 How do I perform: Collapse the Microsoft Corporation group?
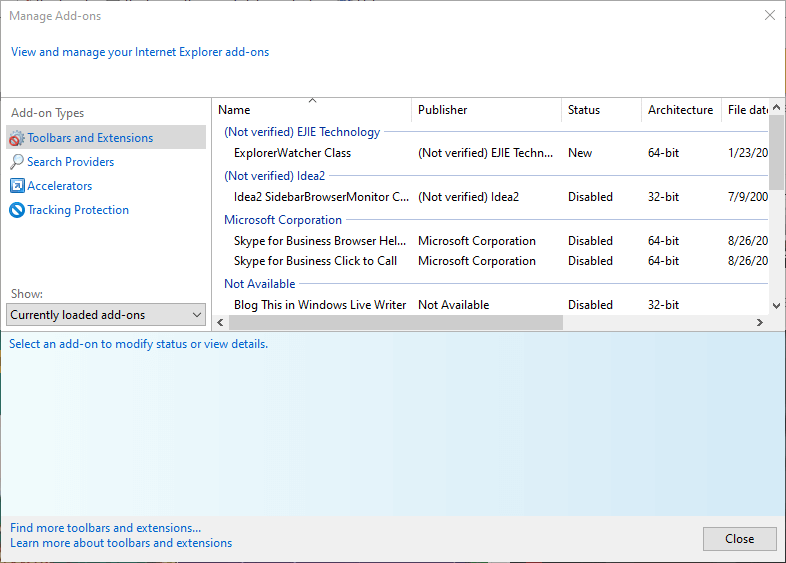click(x=283, y=220)
